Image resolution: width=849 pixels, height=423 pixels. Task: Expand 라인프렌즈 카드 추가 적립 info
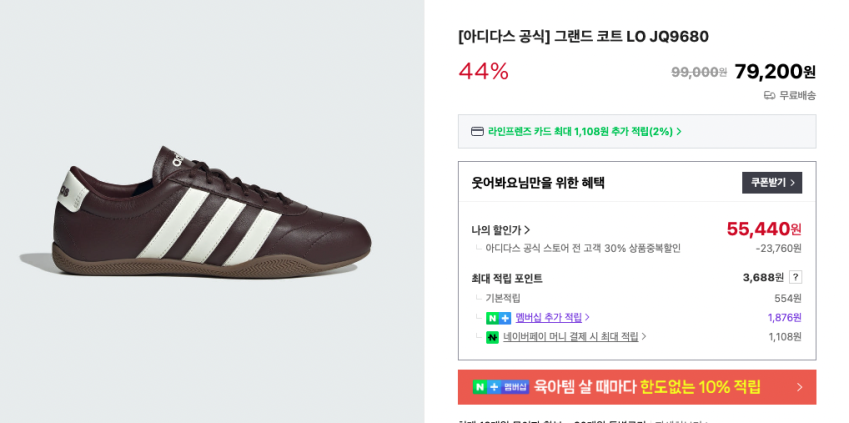click(x=584, y=131)
